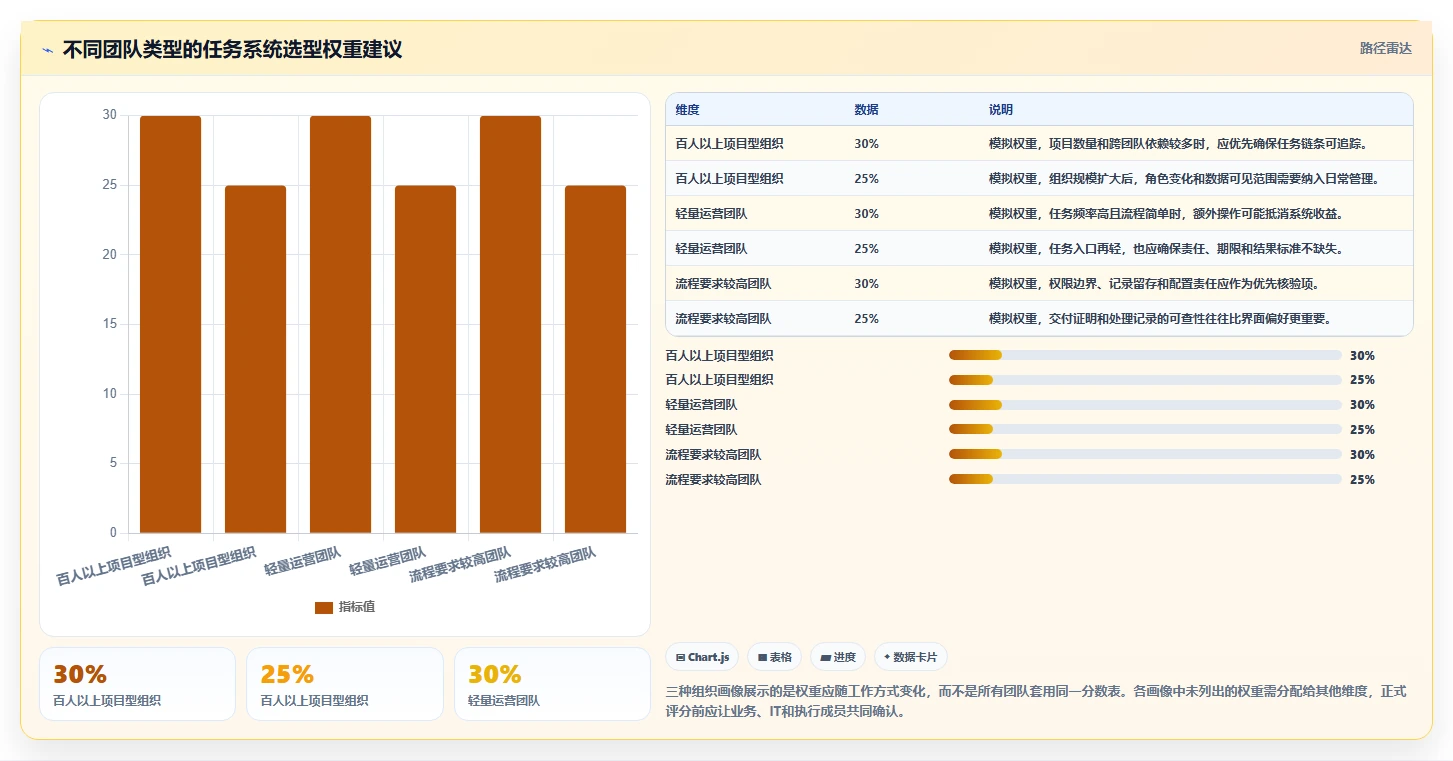Select the 数据卡片 chip
This screenshot has height=761, width=1453.
click(910, 657)
